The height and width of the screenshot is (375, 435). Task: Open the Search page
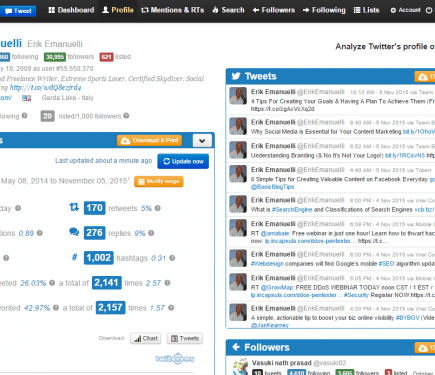pos(228,10)
